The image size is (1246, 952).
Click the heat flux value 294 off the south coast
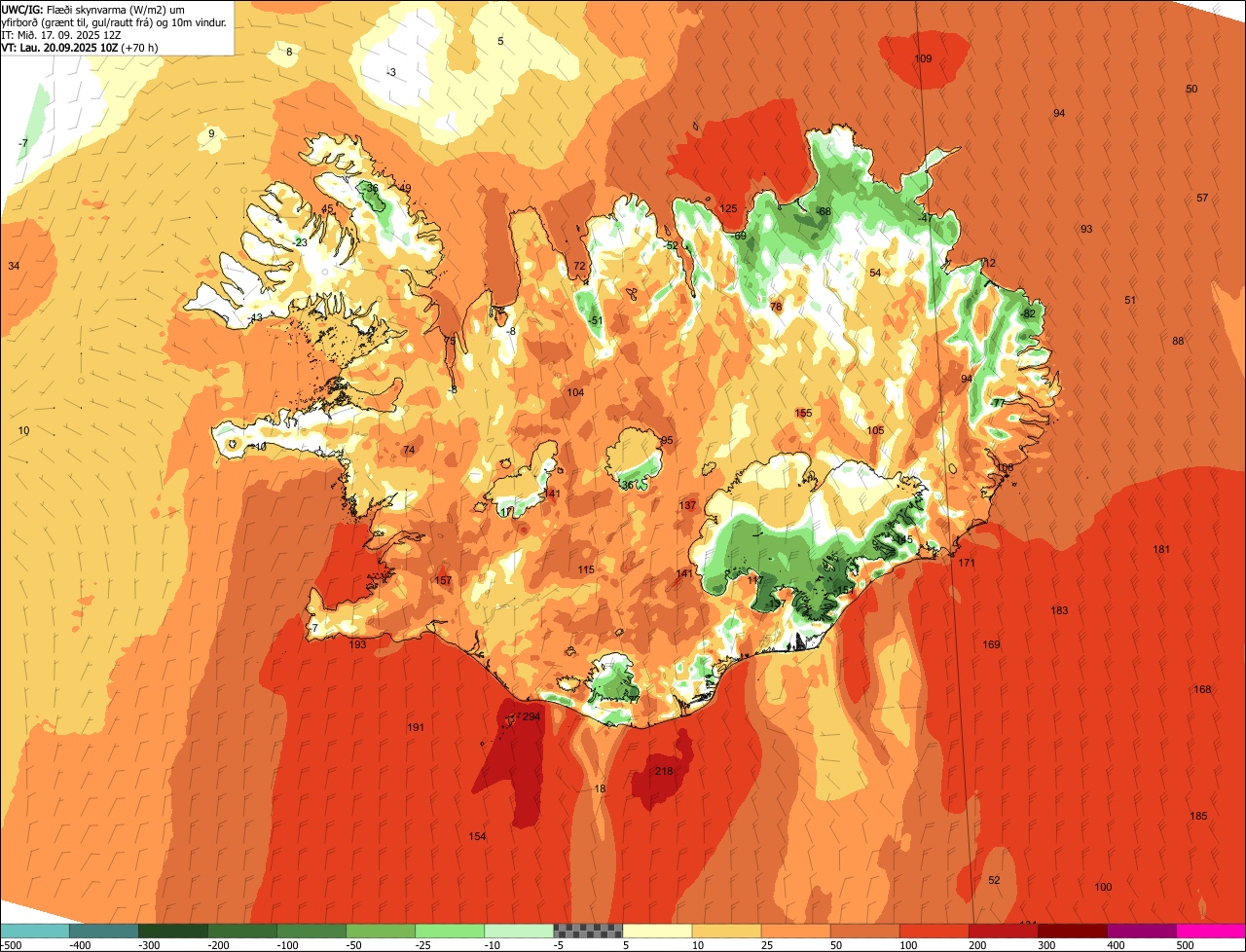pyautogui.click(x=531, y=716)
